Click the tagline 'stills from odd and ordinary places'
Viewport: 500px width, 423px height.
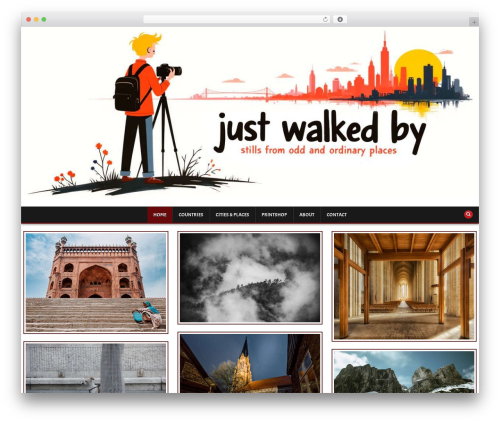tap(319, 150)
